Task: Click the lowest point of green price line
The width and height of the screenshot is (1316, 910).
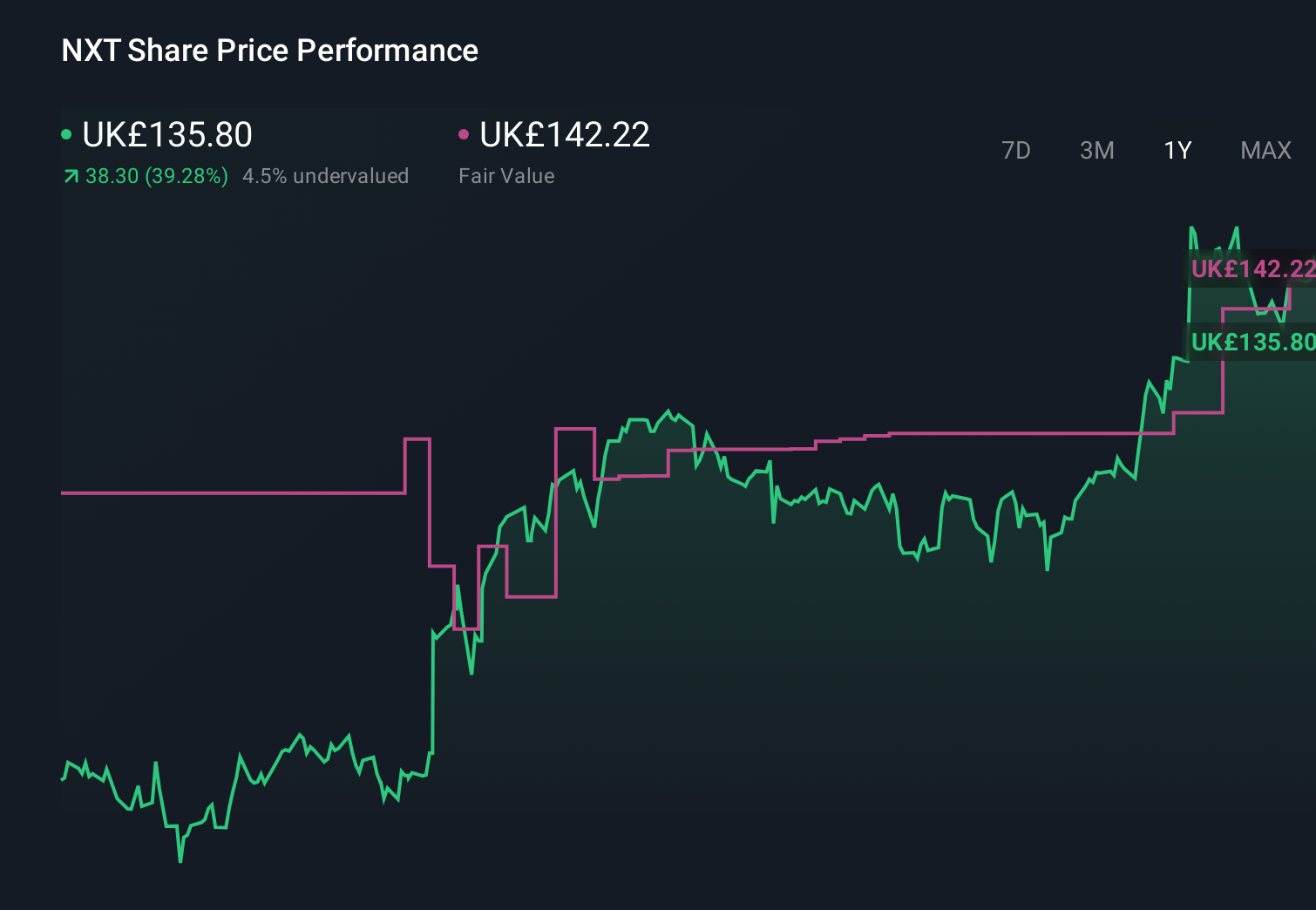Action: 180,861
